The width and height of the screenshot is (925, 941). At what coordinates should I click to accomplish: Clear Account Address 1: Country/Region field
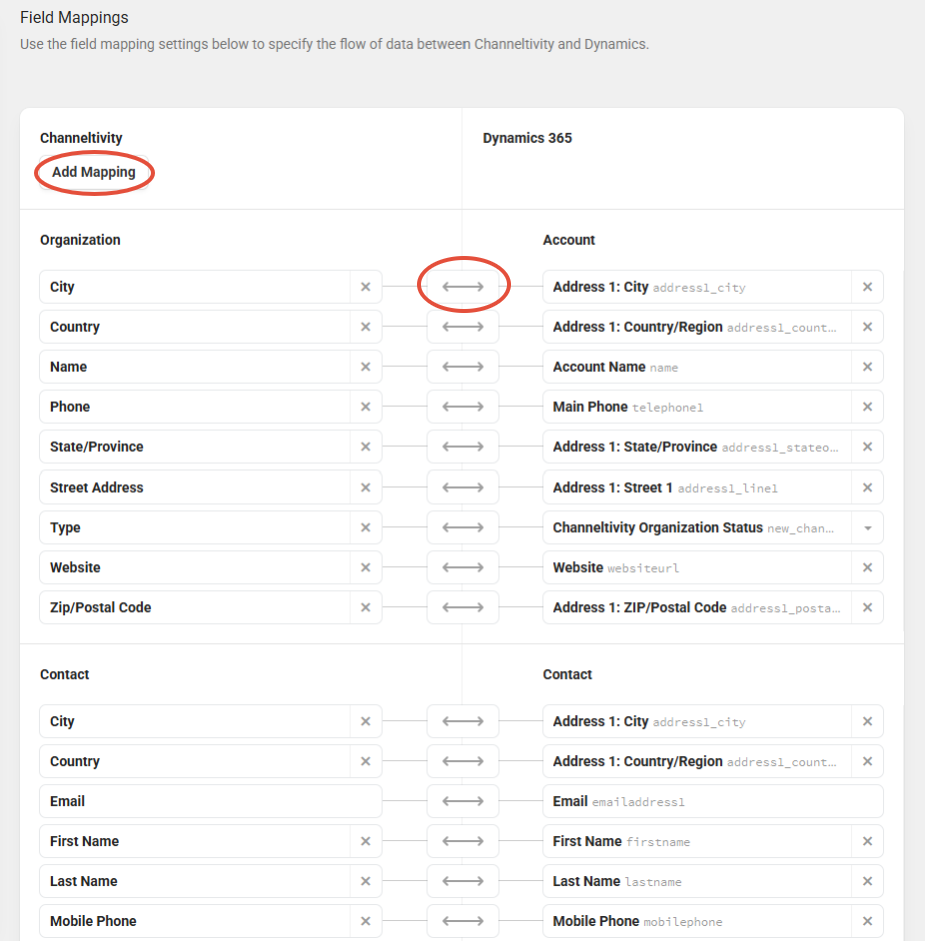coord(867,327)
